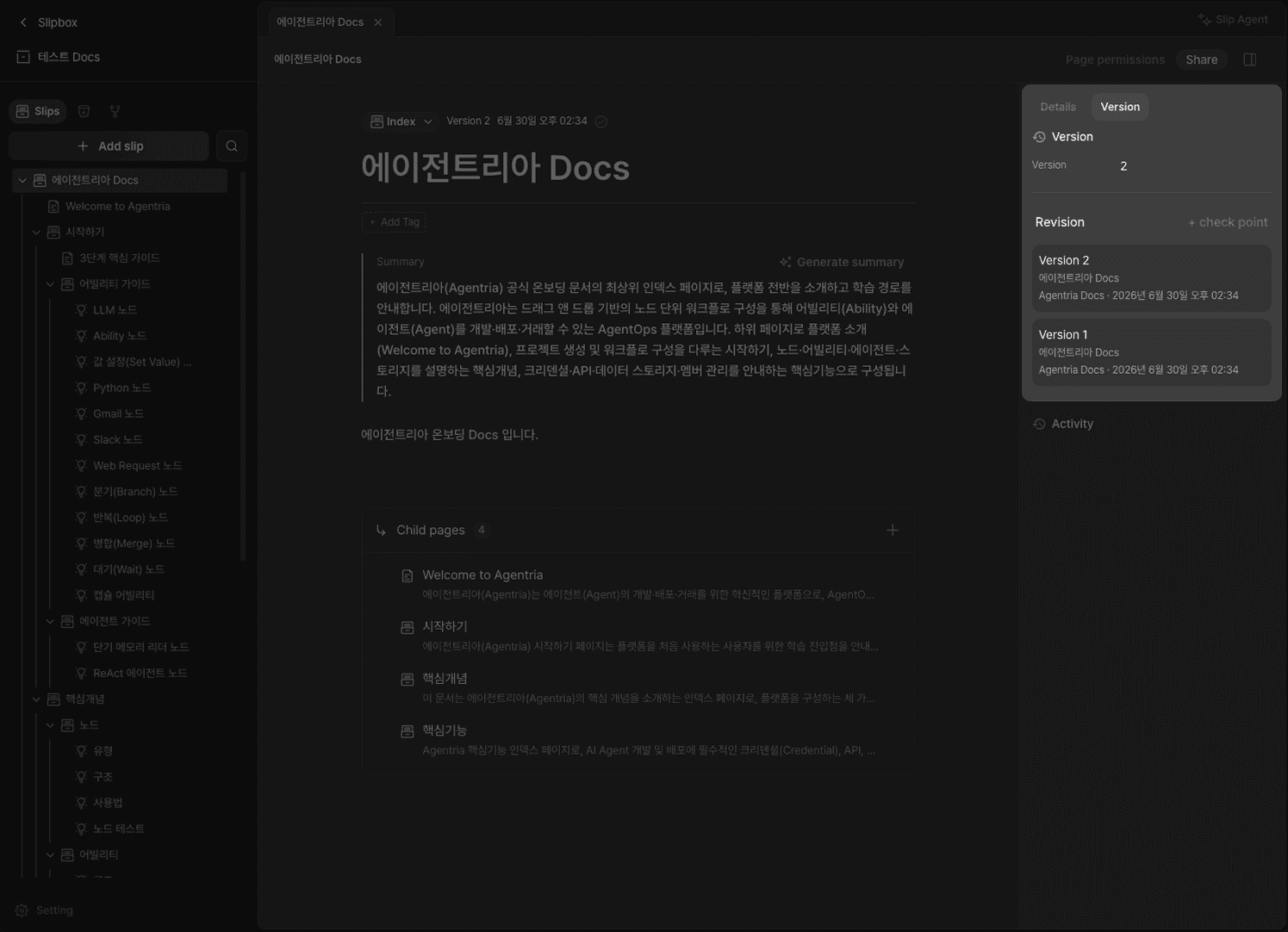
Task: Click the Share button
Action: coord(1201,59)
